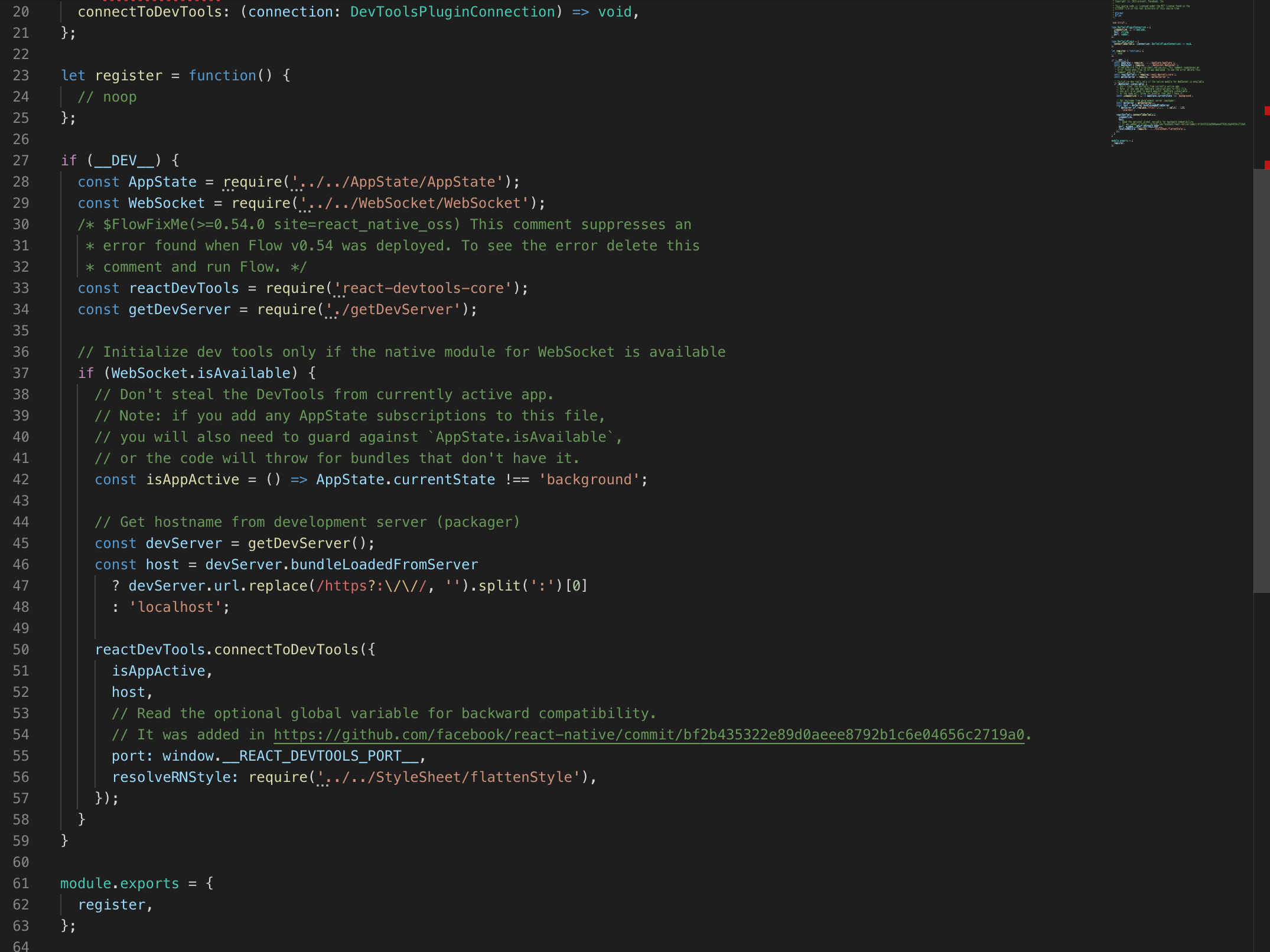Click line number 27 in gutter
The width and height of the screenshot is (1270, 952).
click(x=21, y=161)
